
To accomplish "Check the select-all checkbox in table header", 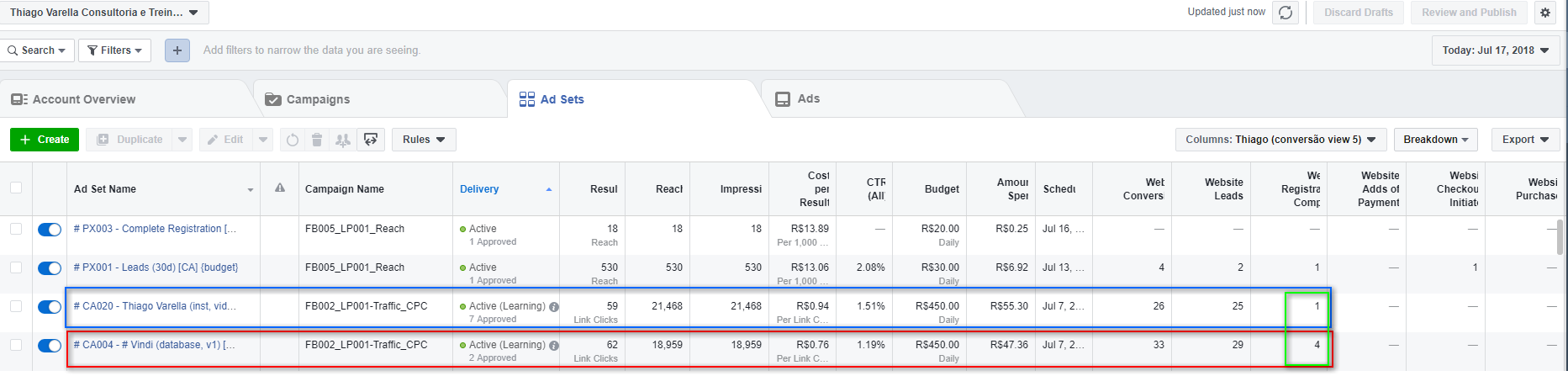I will coord(16,188).
